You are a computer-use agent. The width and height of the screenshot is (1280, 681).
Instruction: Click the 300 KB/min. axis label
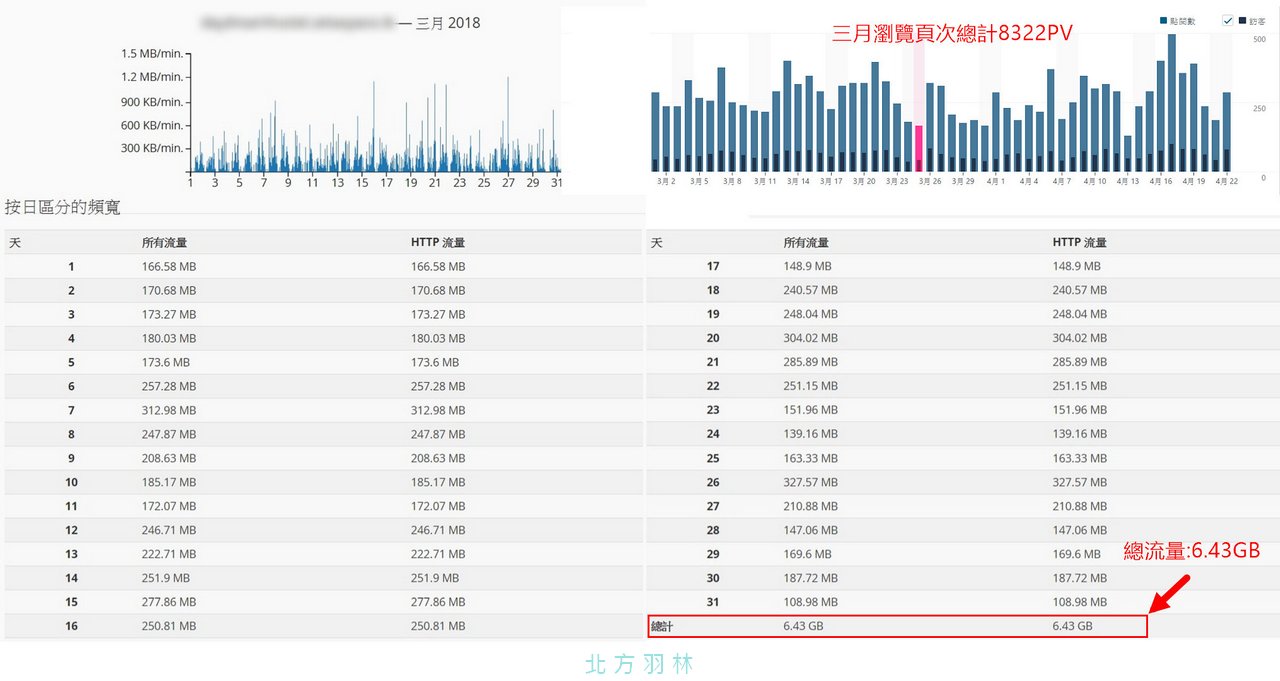click(x=152, y=148)
